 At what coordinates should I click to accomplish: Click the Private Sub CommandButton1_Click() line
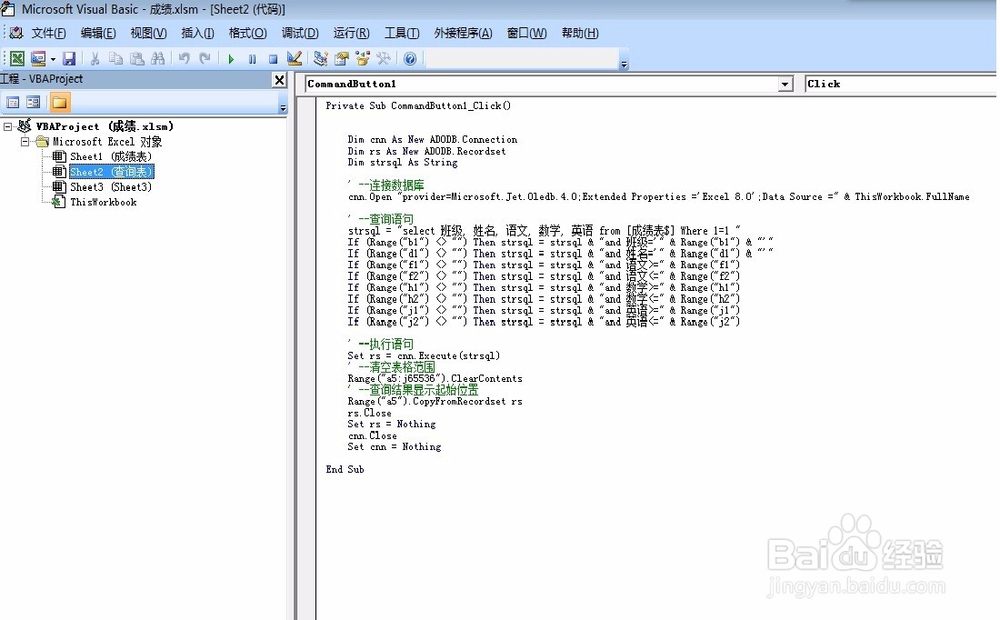click(x=418, y=106)
